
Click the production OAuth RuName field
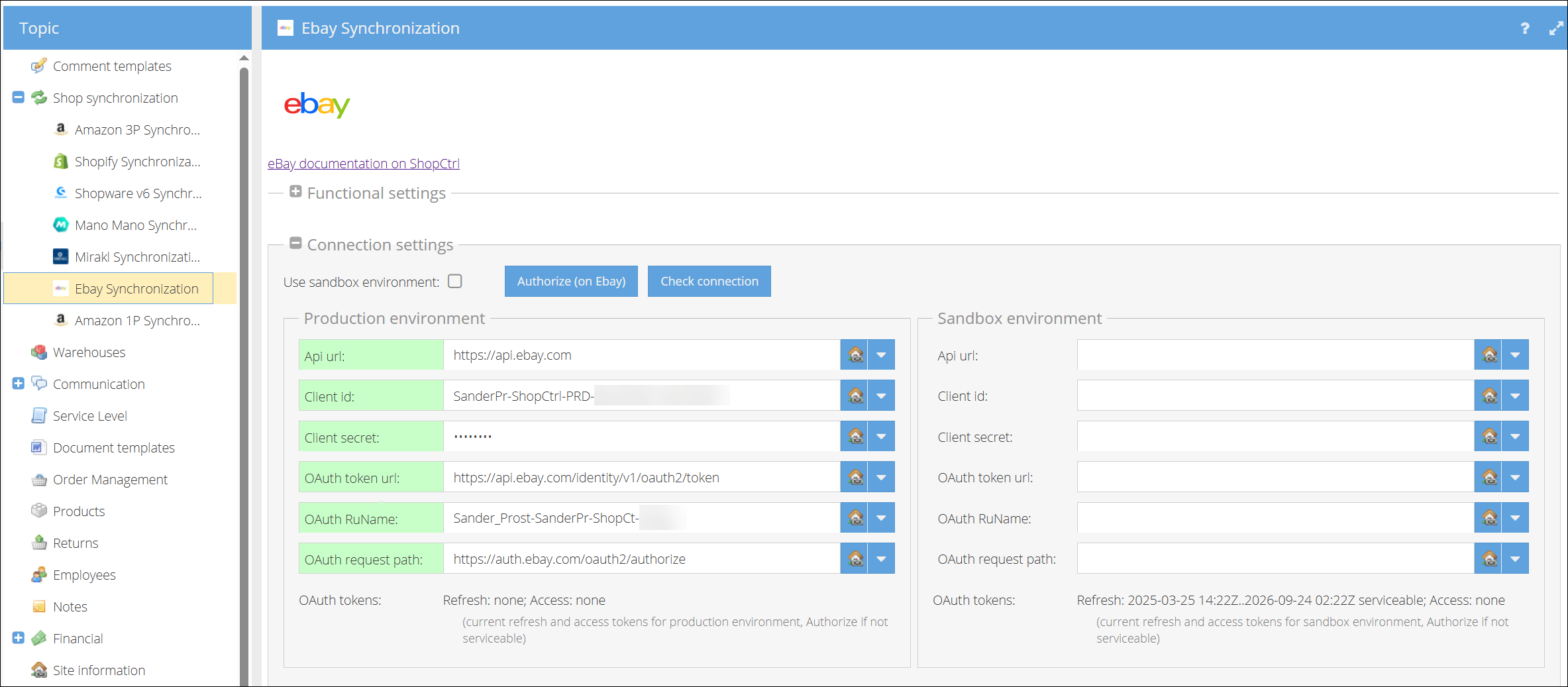click(x=642, y=517)
